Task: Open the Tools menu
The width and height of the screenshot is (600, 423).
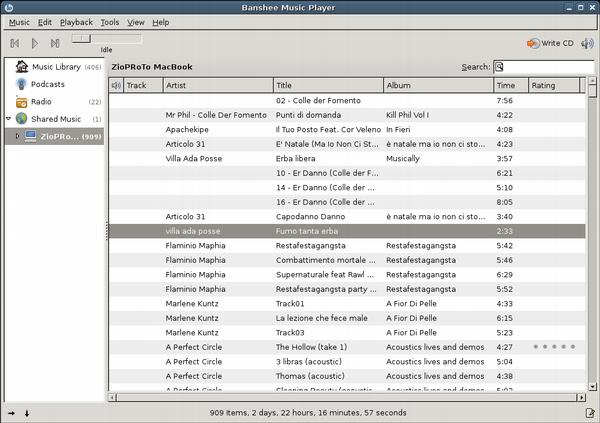Action: [x=109, y=22]
